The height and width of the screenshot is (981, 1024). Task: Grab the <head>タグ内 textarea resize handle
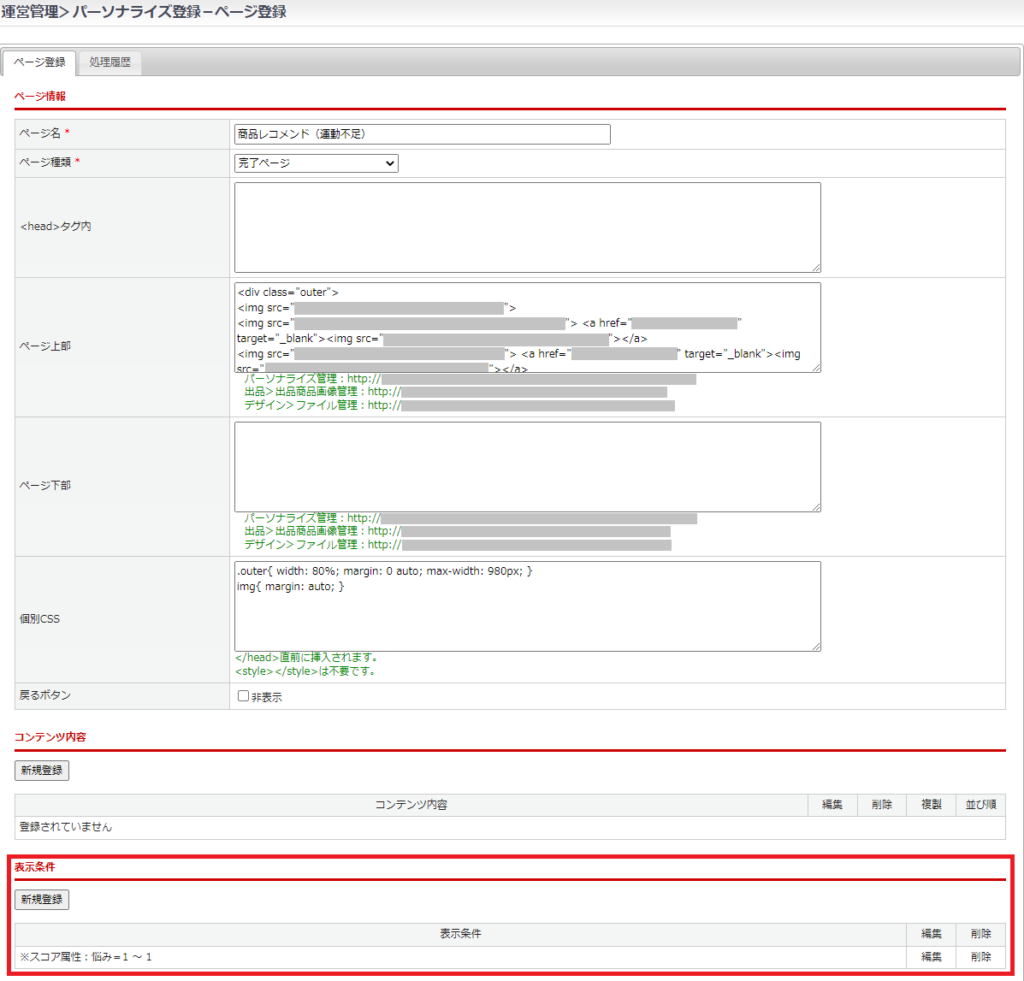(816, 267)
